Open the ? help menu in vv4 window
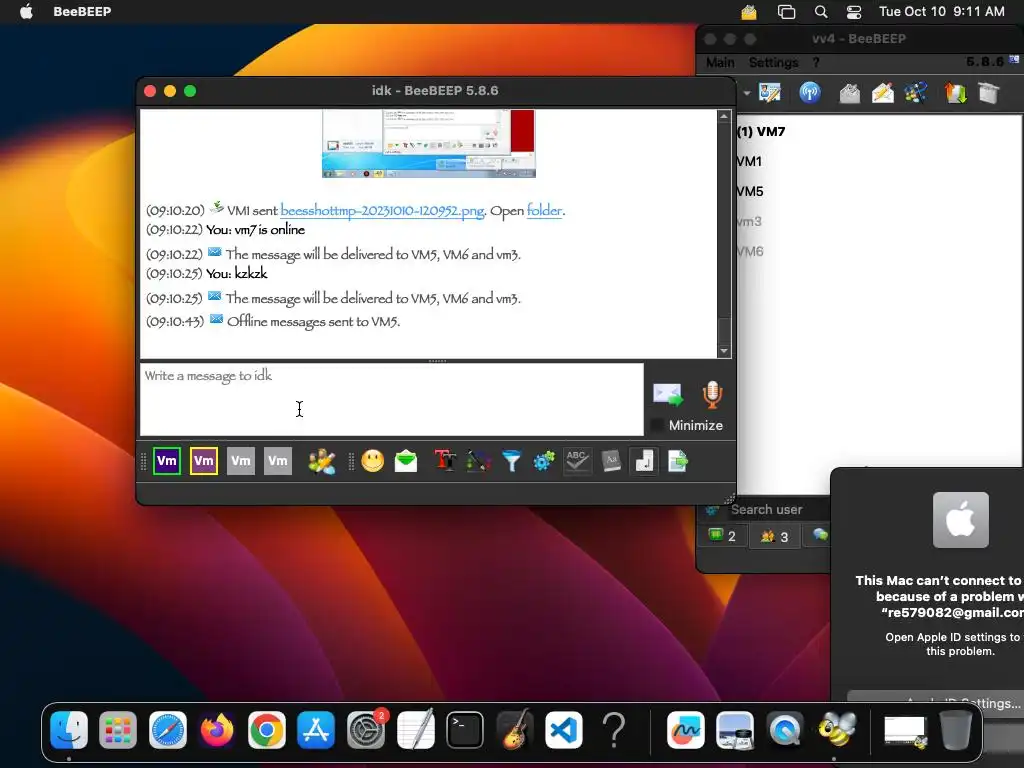This screenshot has height=768, width=1024. (816, 63)
